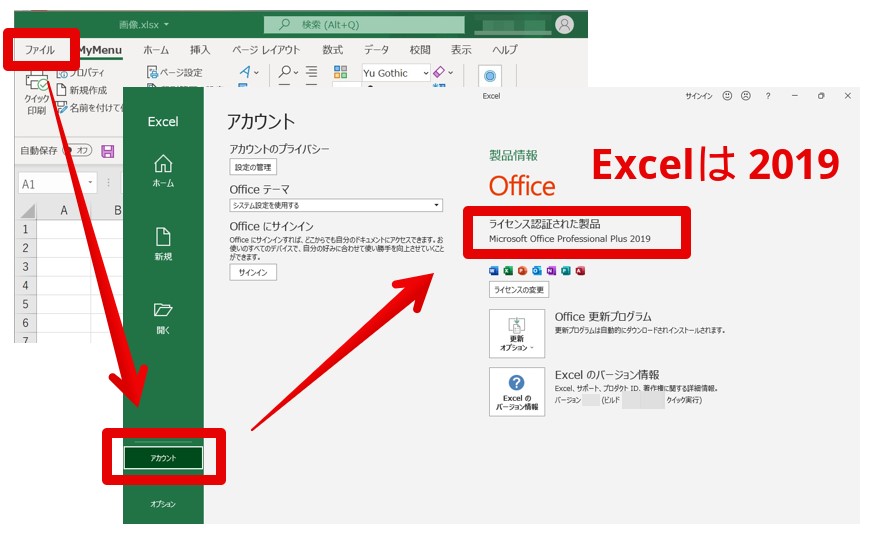Click the ページ設定 command in the ribbon
Viewport: 874px width, 549px height.
tap(174, 72)
